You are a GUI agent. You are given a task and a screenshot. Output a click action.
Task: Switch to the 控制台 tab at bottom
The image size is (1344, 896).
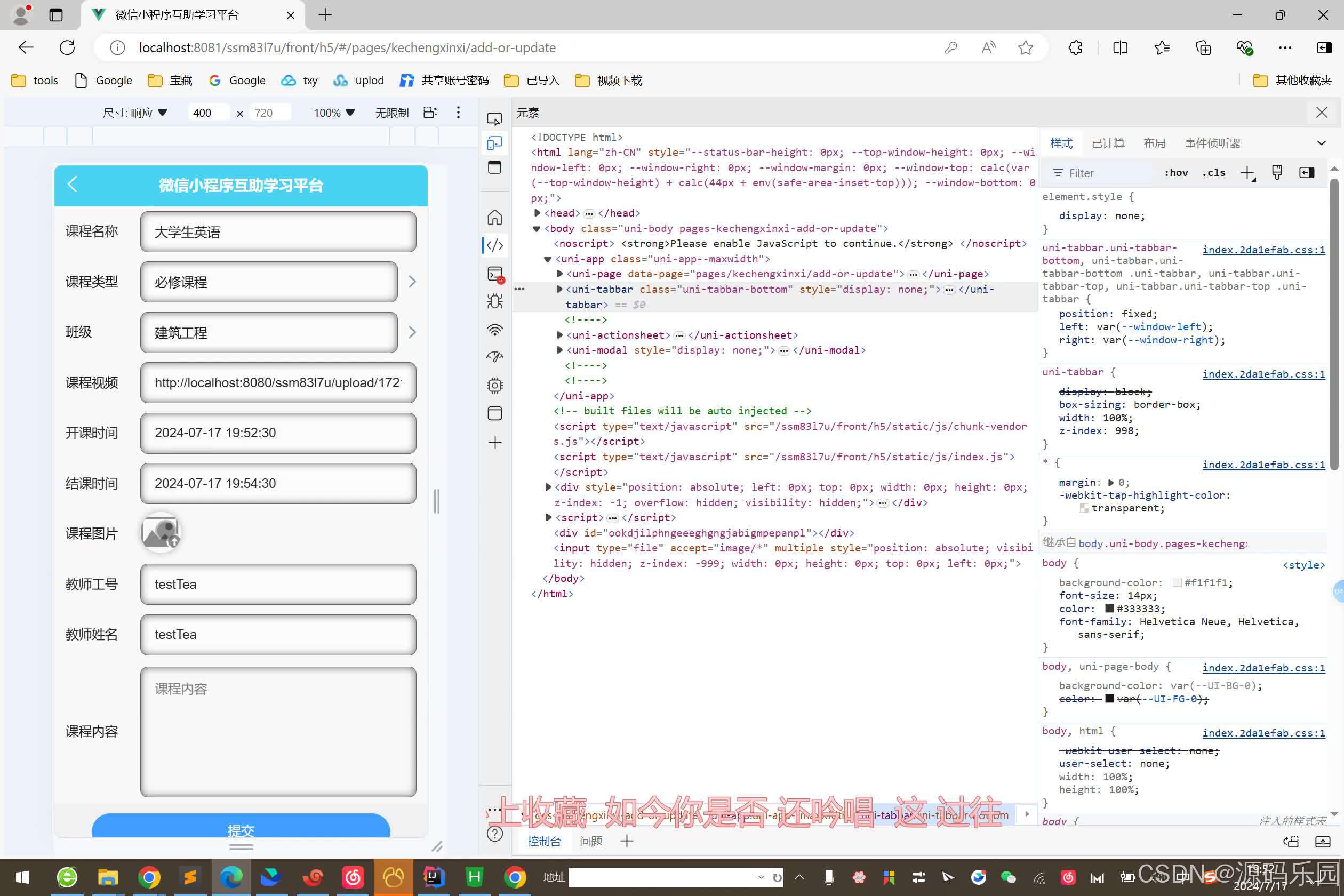tap(544, 841)
